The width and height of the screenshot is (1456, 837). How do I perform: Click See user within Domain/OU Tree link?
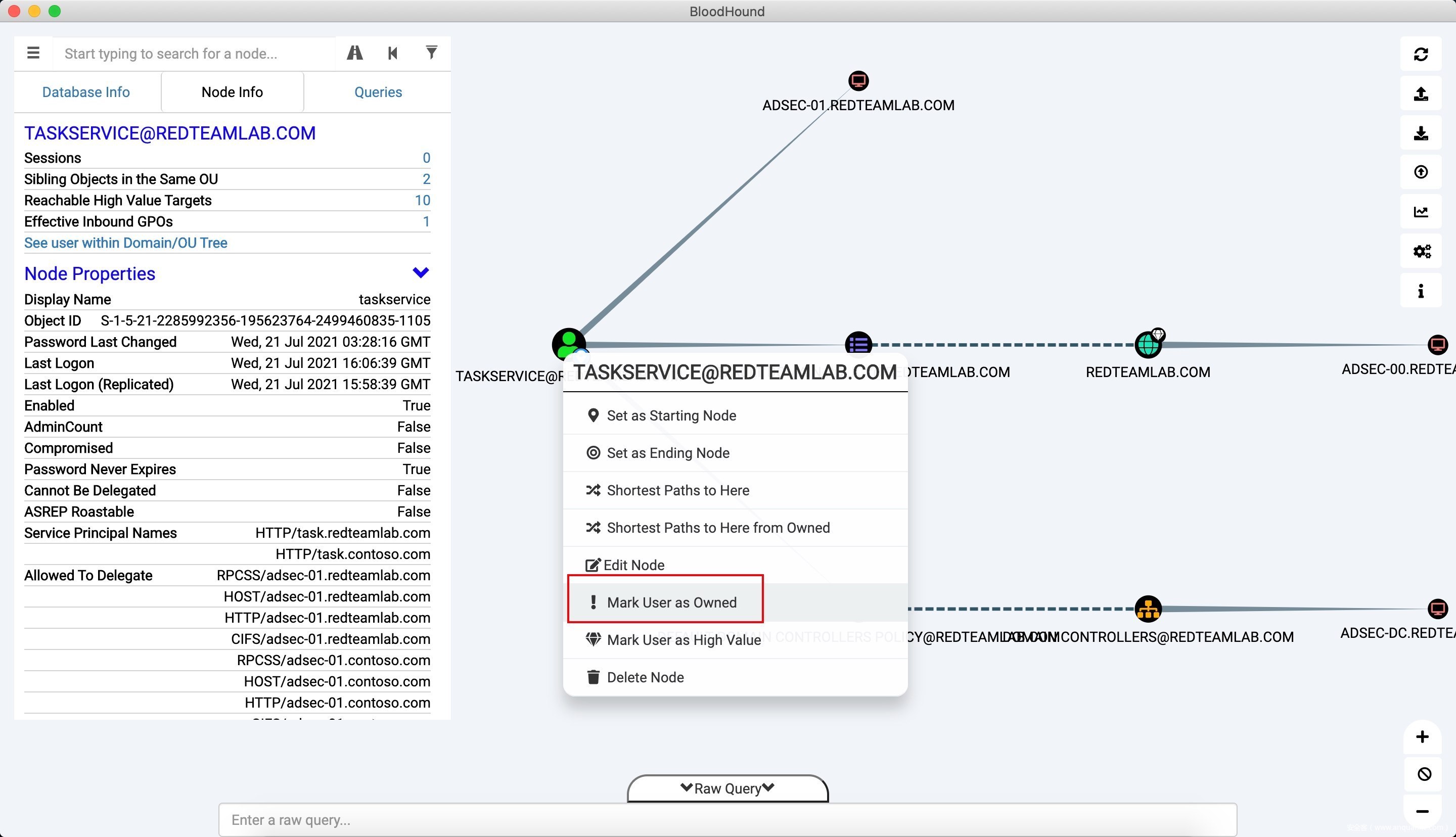(x=126, y=243)
